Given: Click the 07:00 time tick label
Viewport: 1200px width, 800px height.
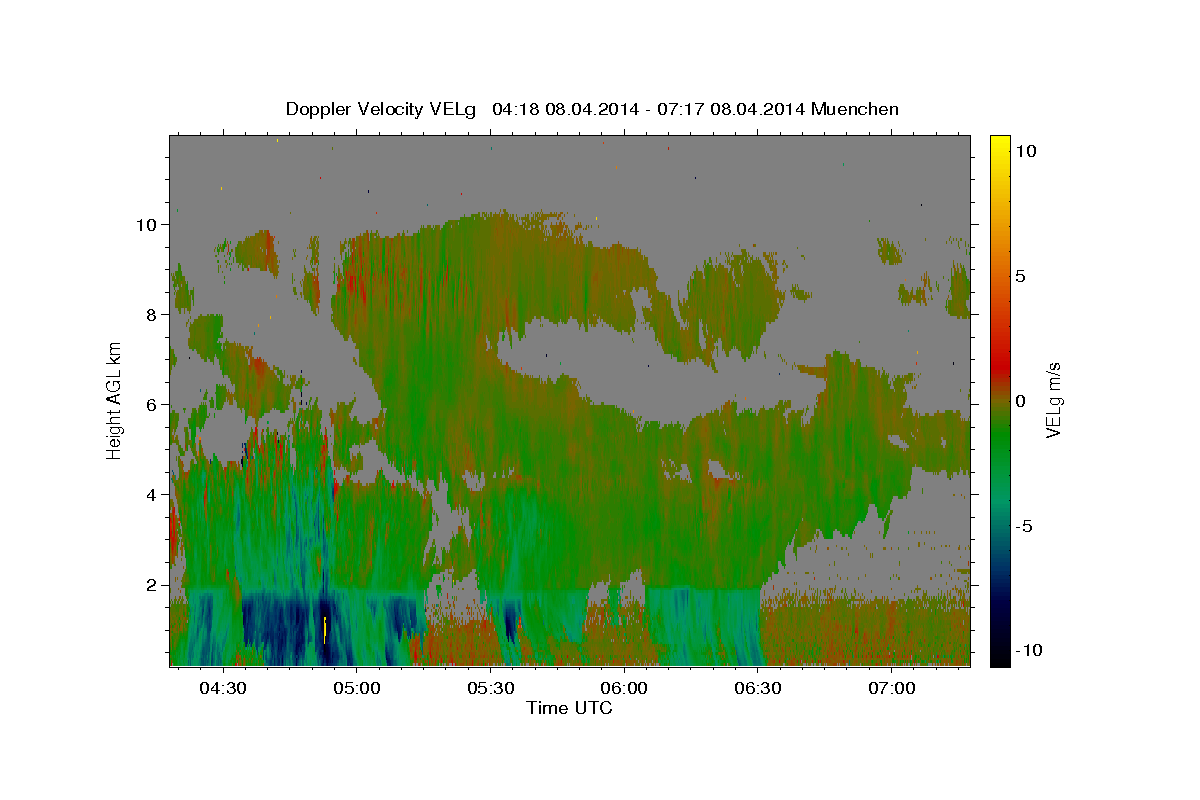Looking at the screenshot, I should [892, 688].
